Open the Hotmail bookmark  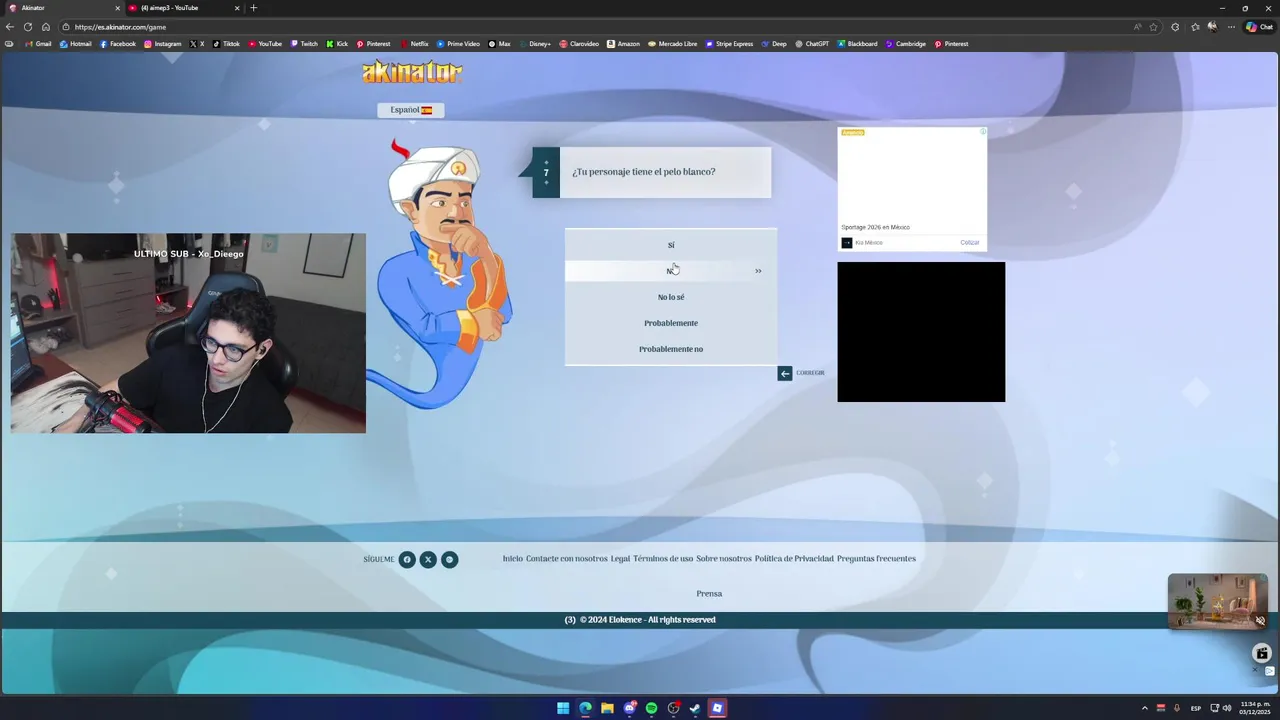[76, 44]
